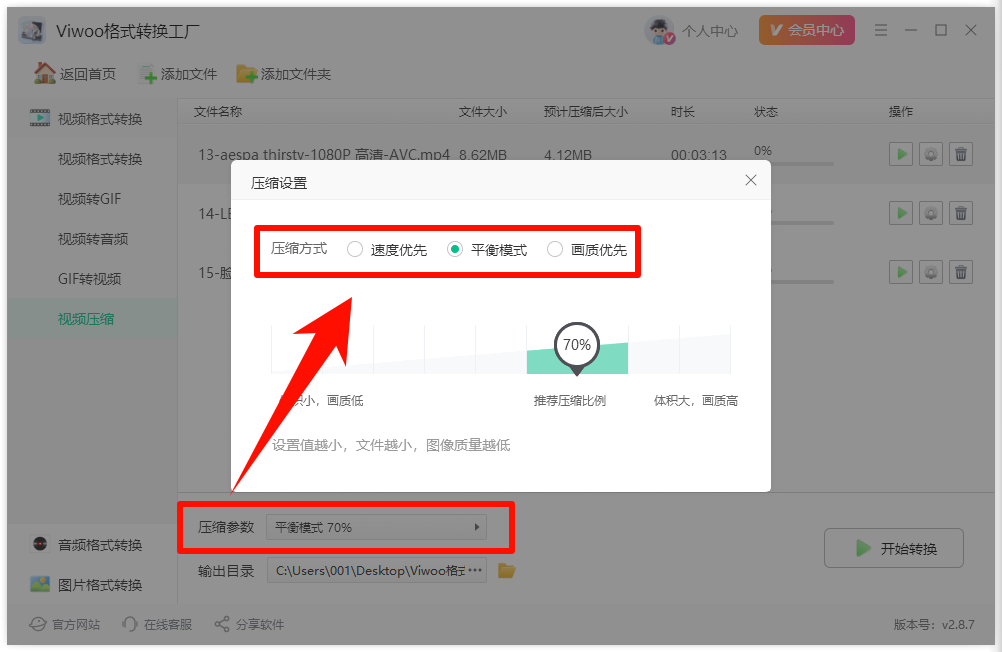Click 预计压缩后大小 column header
The height and width of the screenshot is (652, 1002).
[x=586, y=112]
